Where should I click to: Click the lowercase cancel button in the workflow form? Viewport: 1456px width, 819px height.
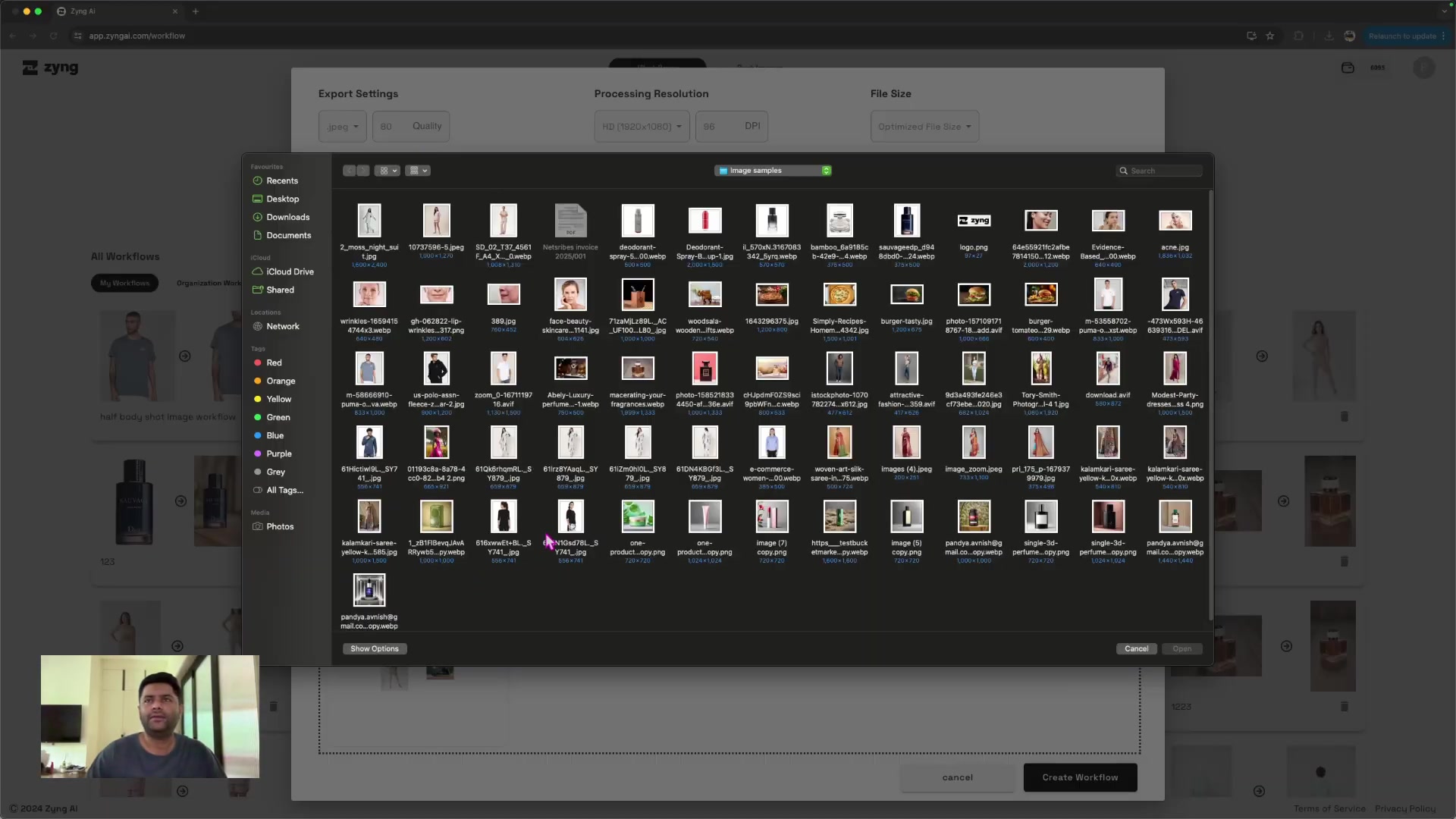[957, 778]
